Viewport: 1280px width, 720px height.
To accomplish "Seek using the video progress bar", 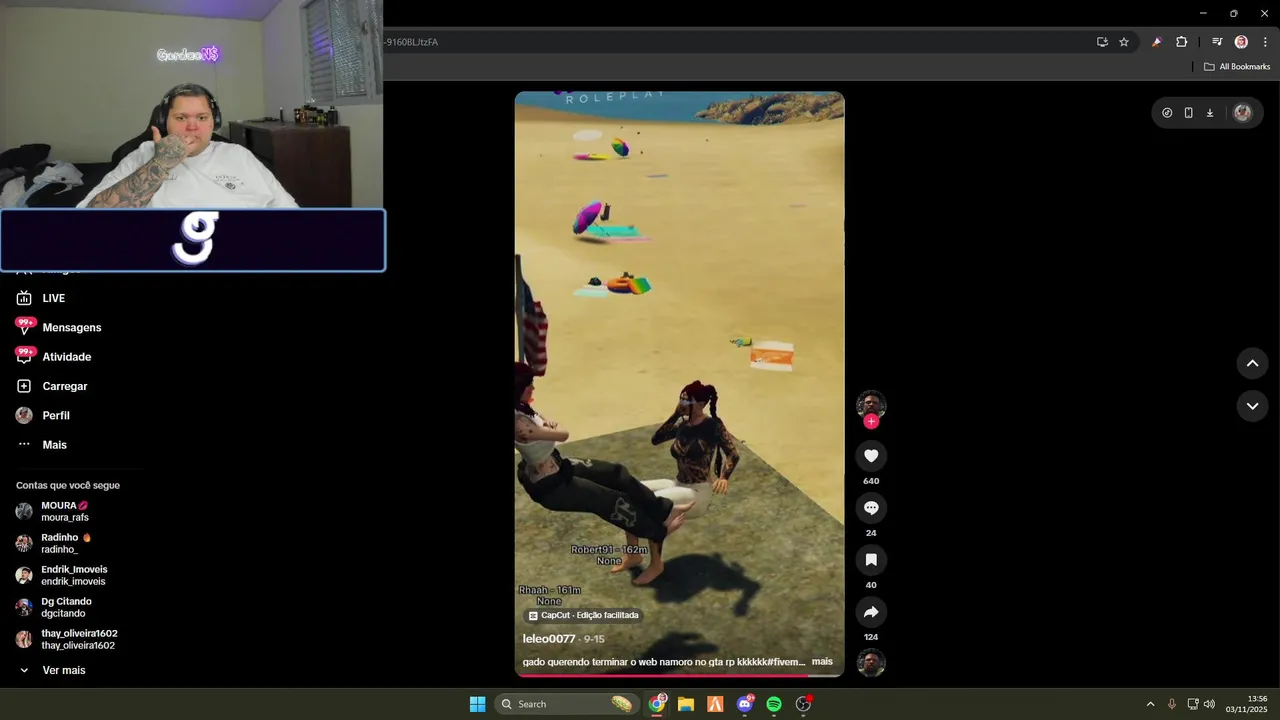I will [679, 676].
